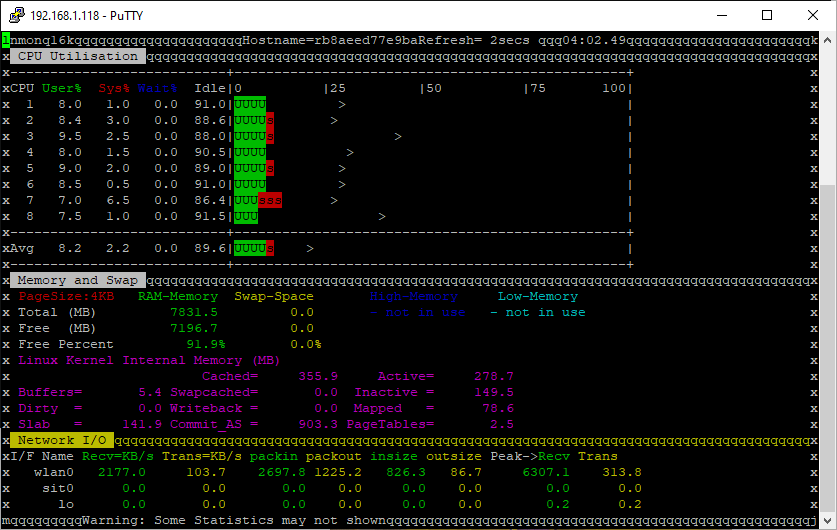The height and width of the screenshot is (530, 837).
Task: Click wlan0 packin value 2697.8
Action: coord(282,472)
